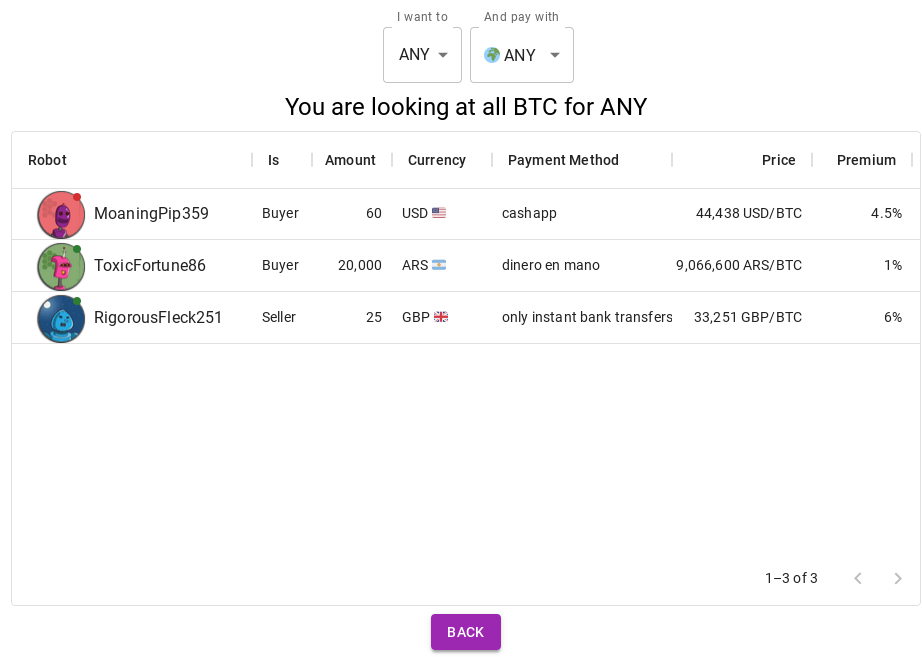The width and height of the screenshot is (922, 657).
Task: Click the GBP UK flag icon
Action: (441, 317)
